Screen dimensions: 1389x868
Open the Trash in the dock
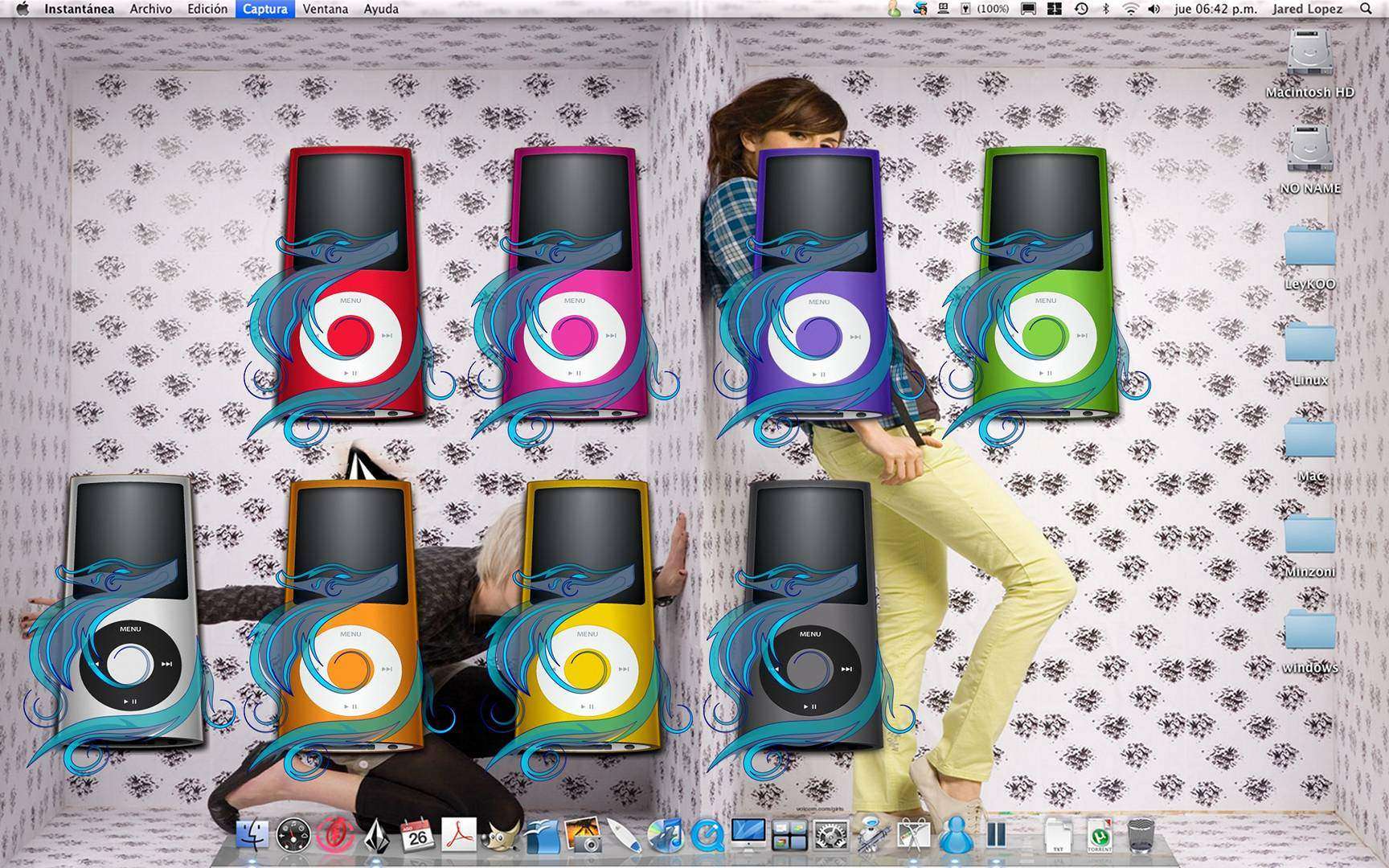1141,836
